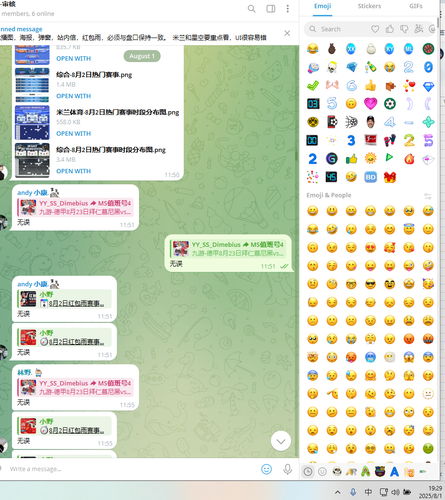The width and height of the screenshot is (445, 500).
Task: Insert the blue XX egg emoji
Action: [351, 49]
